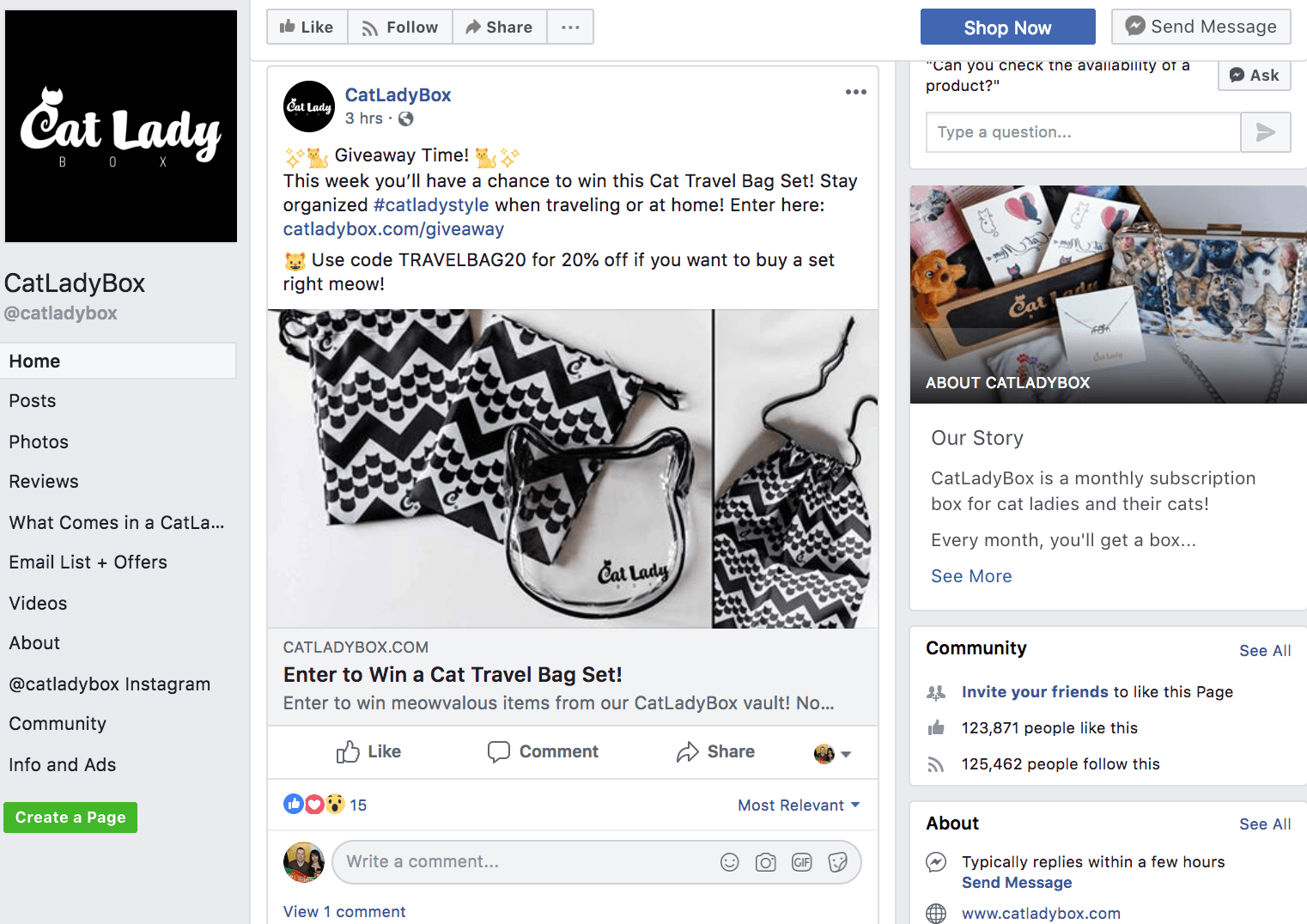Add a sticker to the comment

coord(838,862)
